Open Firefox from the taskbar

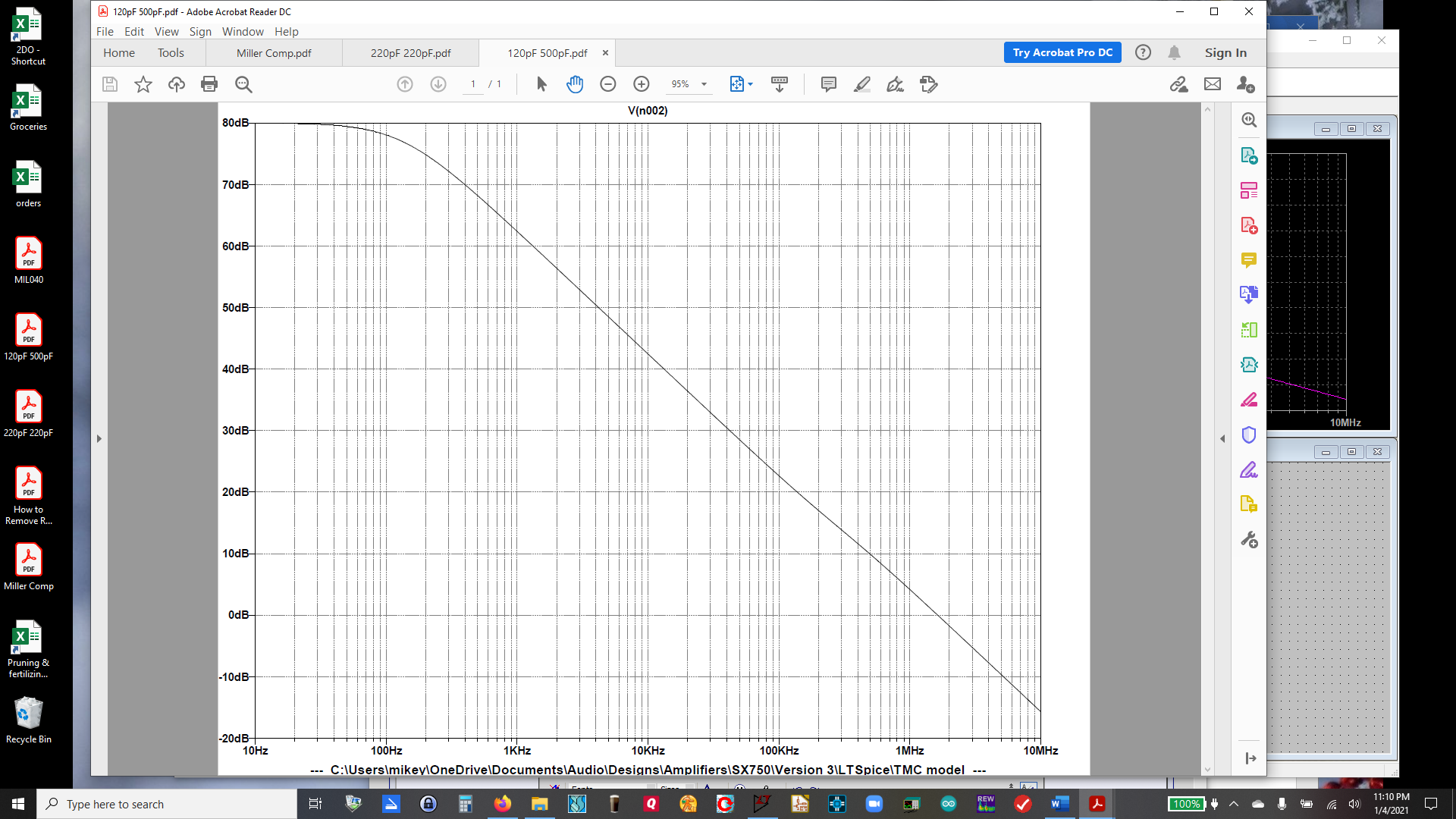coord(502,804)
